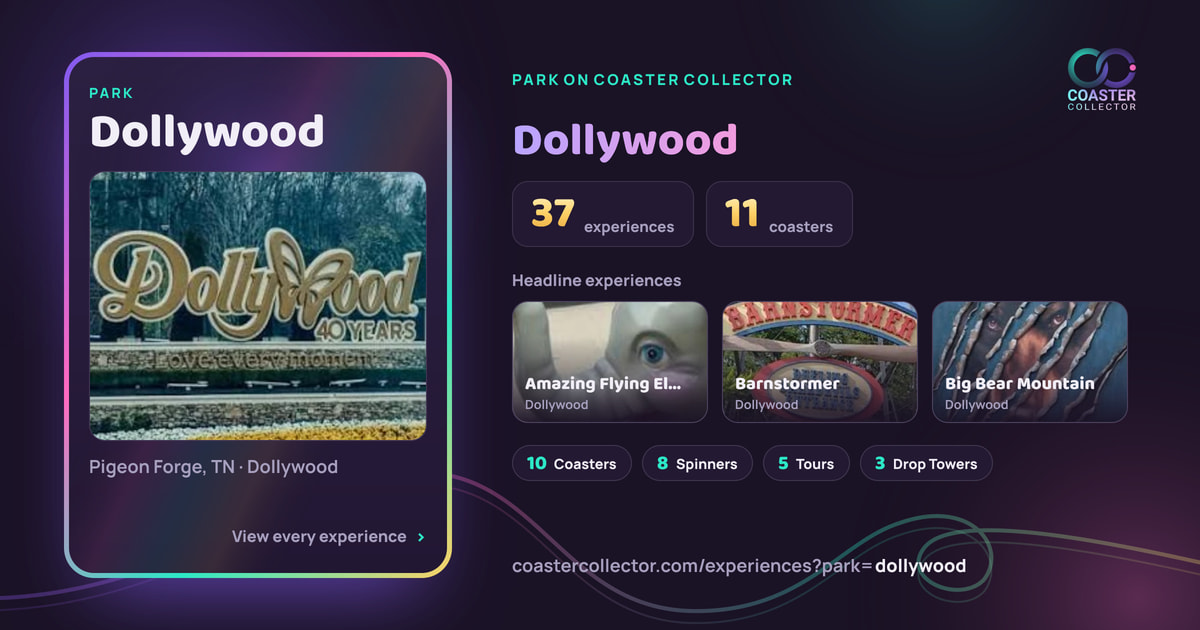Viewport: 1200px width, 630px height.
Task: Select the 3 Drop Towers tag
Action: tap(926, 464)
